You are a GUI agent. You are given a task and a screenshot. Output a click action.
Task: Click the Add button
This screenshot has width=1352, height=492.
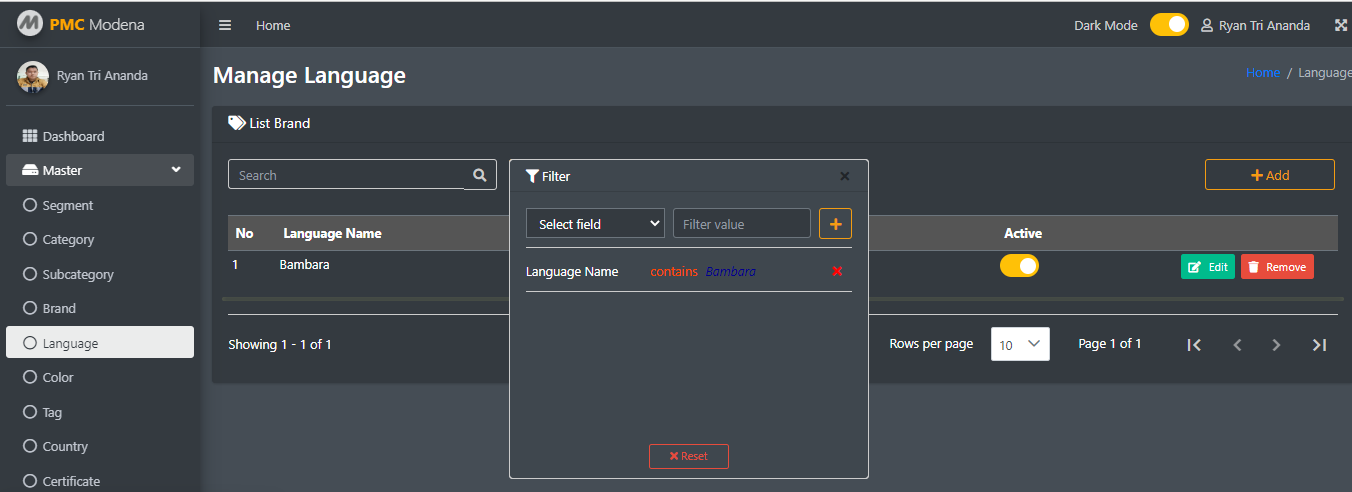[1270, 175]
